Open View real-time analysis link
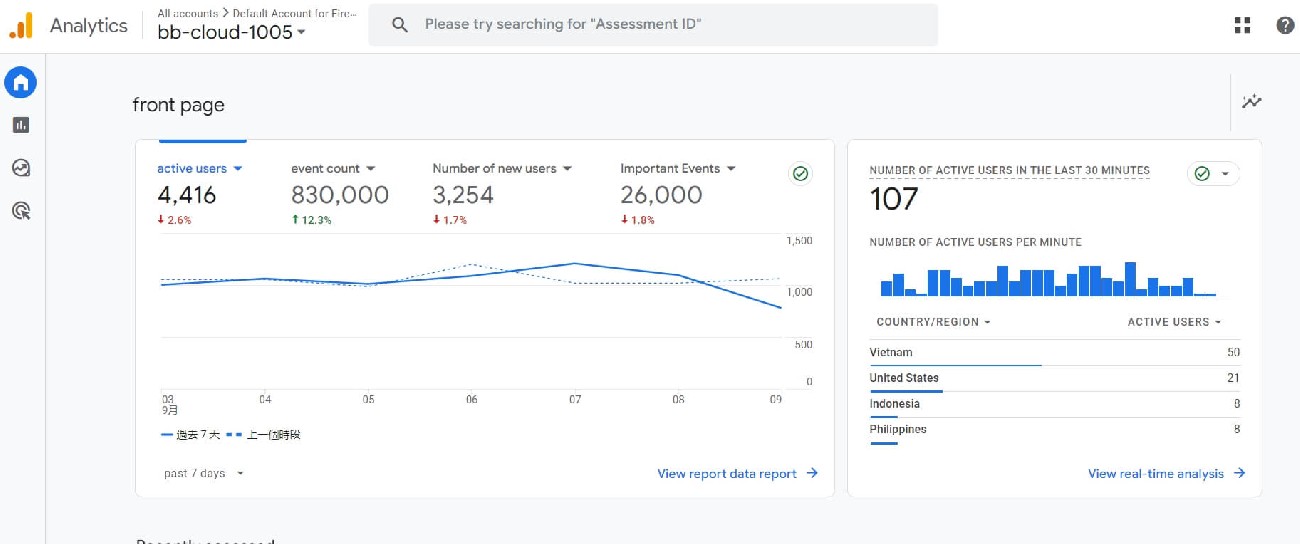This screenshot has height=544, width=1300. pyautogui.click(x=1167, y=474)
